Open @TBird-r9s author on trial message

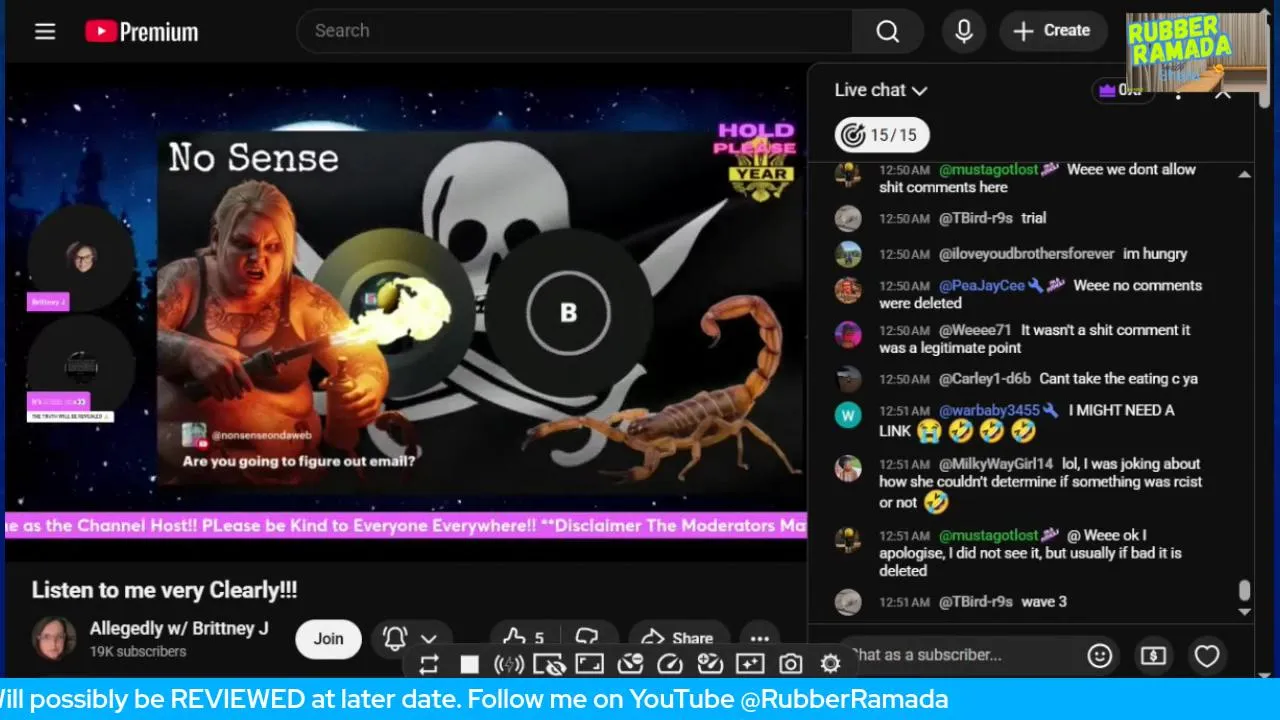coord(976,218)
